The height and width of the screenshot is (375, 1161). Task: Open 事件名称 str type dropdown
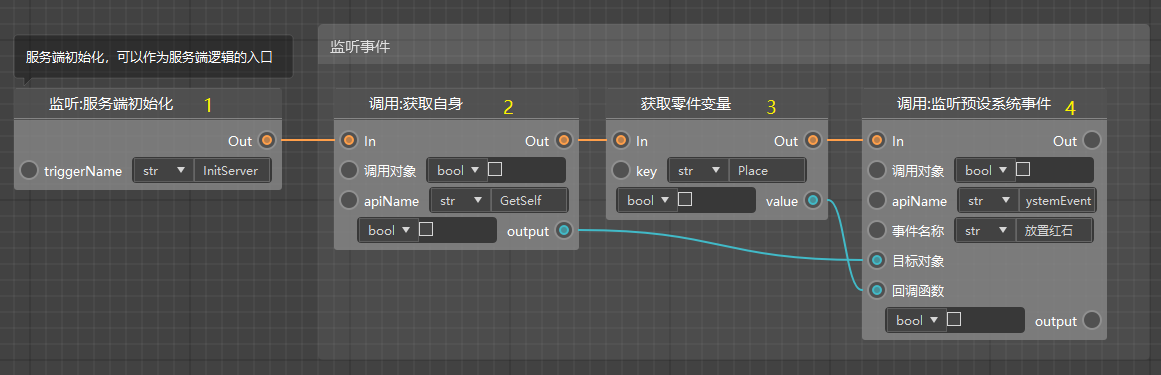click(985, 230)
